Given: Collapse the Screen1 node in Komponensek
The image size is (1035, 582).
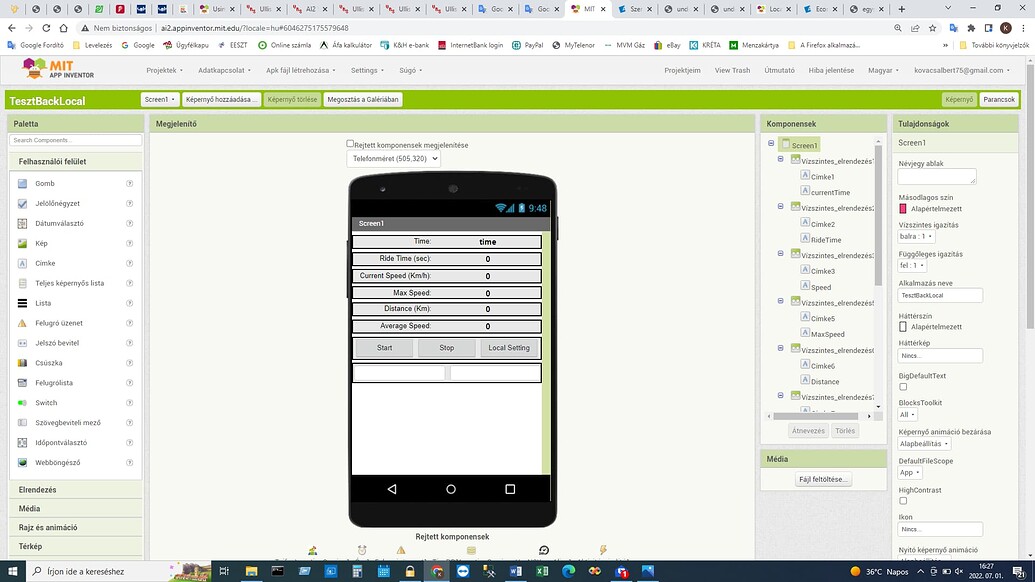Looking at the screenshot, I should tap(770, 144).
